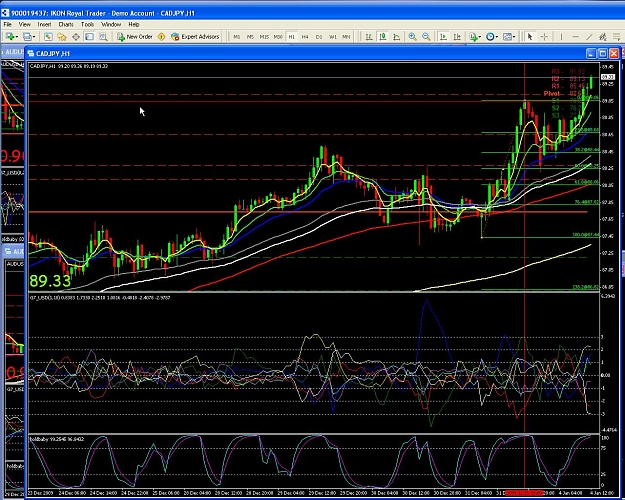Set timeframe to H1
The width and height of the screenshot is (625, 500).
(292, 37)
